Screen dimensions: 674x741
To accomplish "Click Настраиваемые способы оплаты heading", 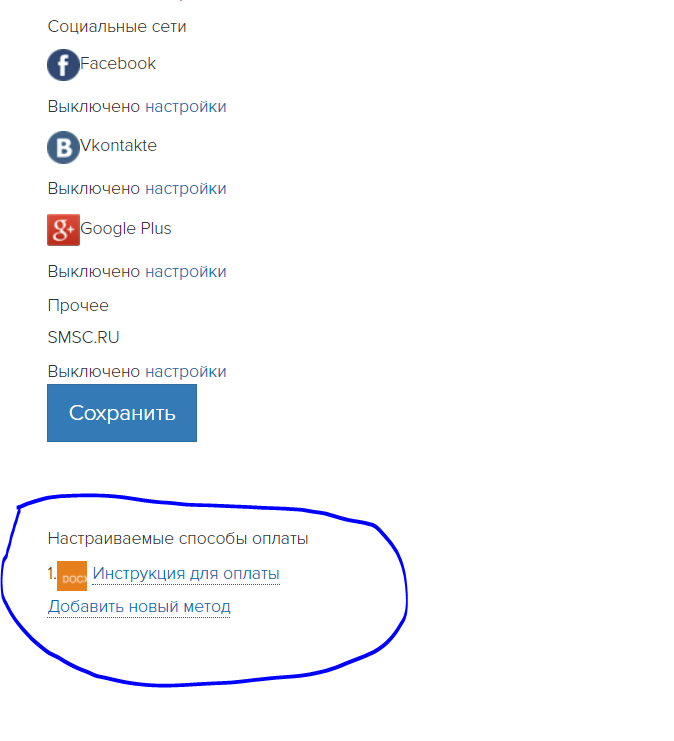I will coord(178,539).
